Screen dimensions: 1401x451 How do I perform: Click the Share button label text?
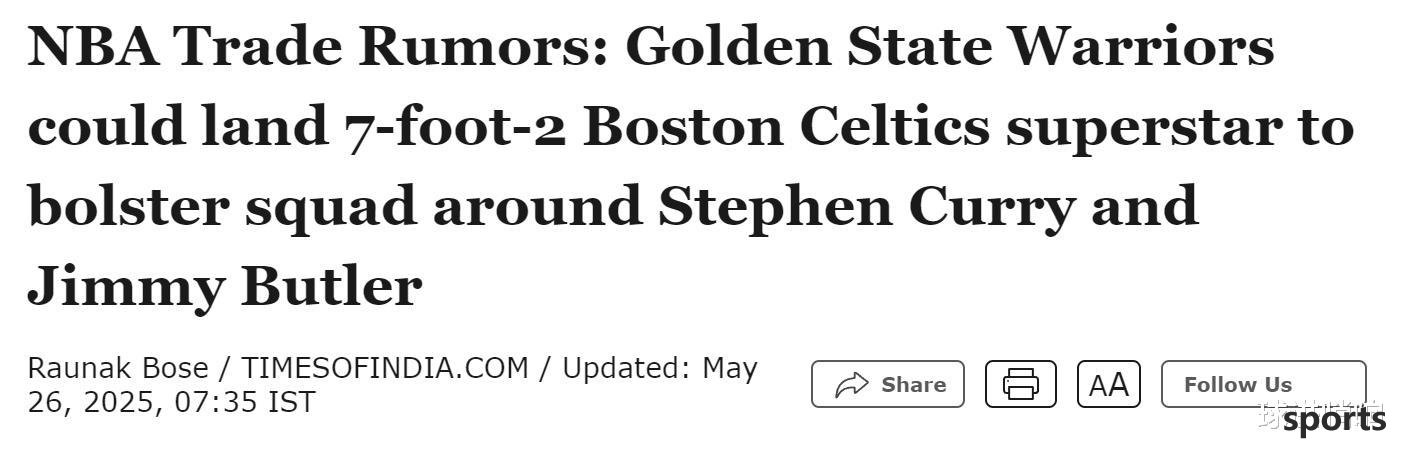[x=913, y=384]
